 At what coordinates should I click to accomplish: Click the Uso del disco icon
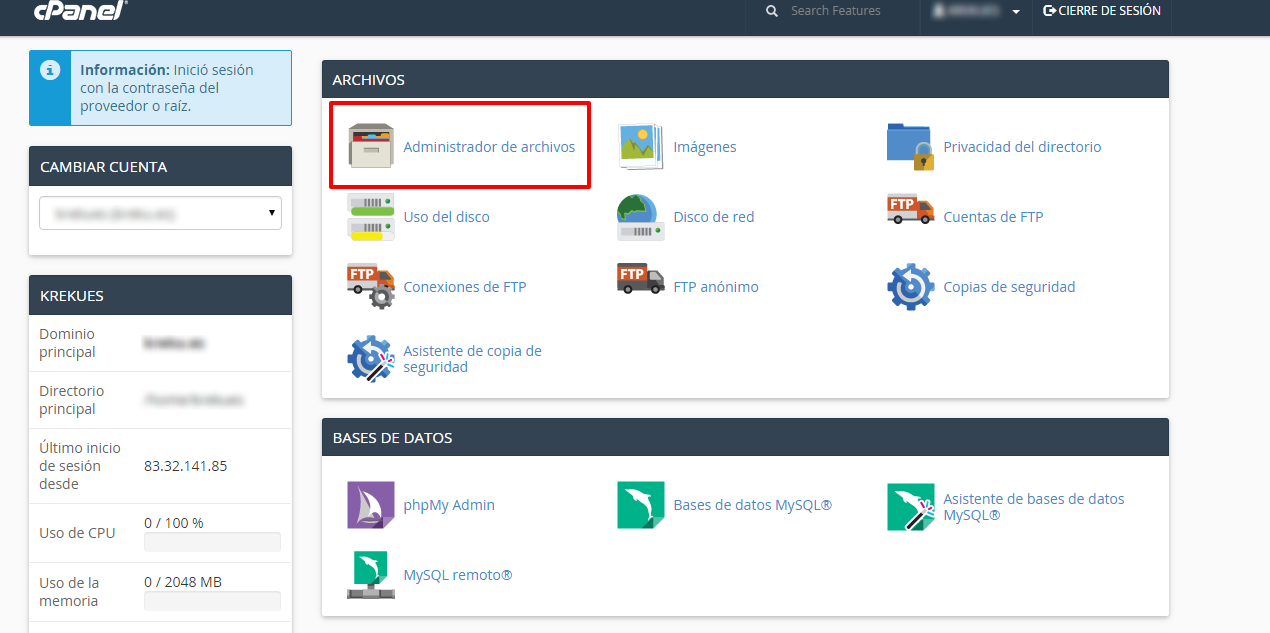[x=370, y=217]
